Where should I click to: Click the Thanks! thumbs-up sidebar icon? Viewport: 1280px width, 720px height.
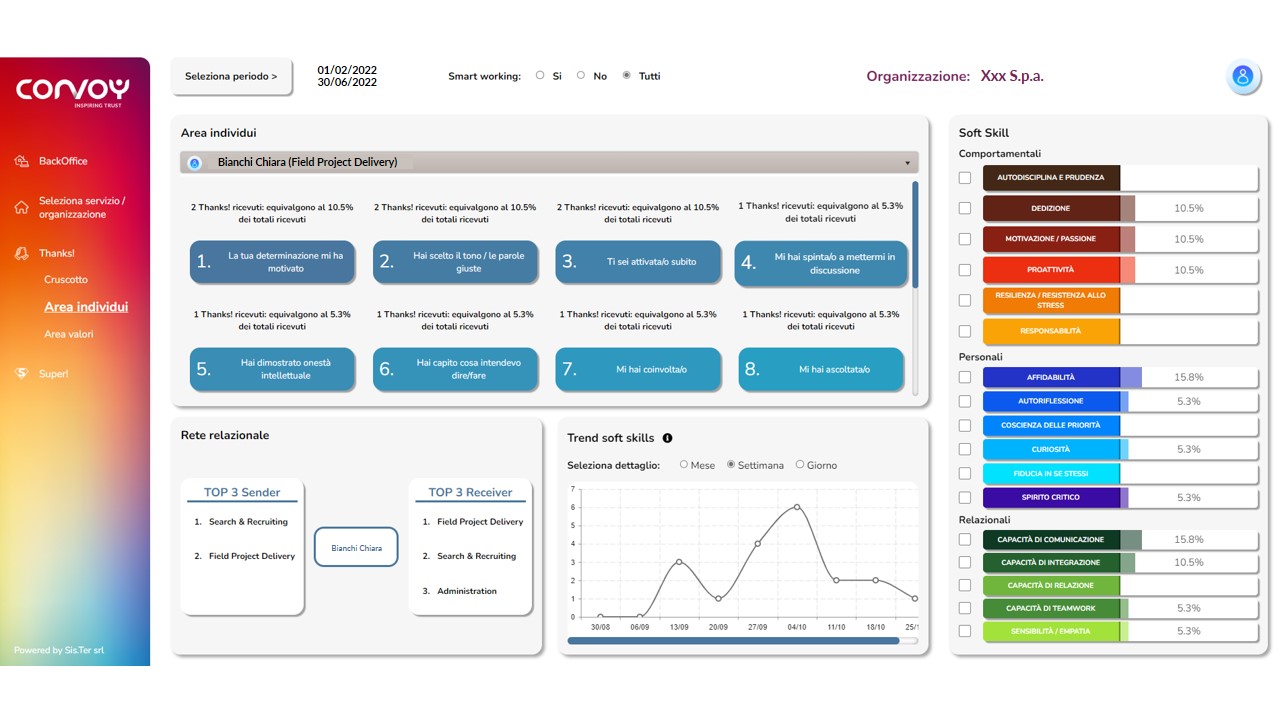21,254
